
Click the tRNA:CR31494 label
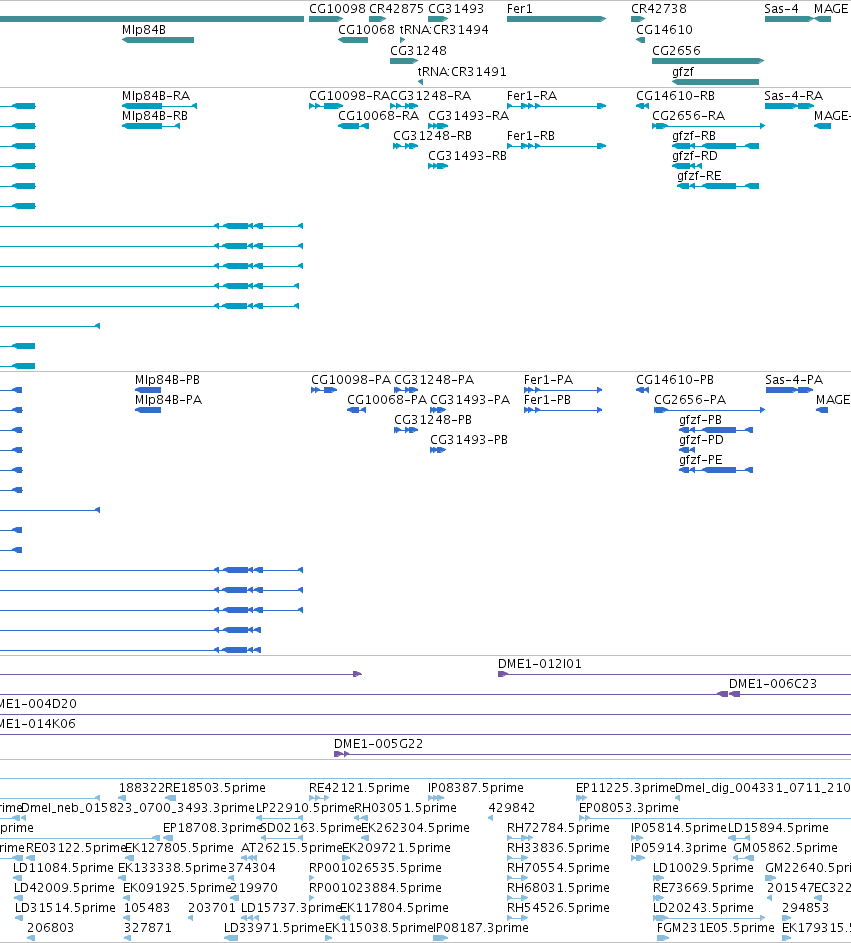tap(444, 29)
